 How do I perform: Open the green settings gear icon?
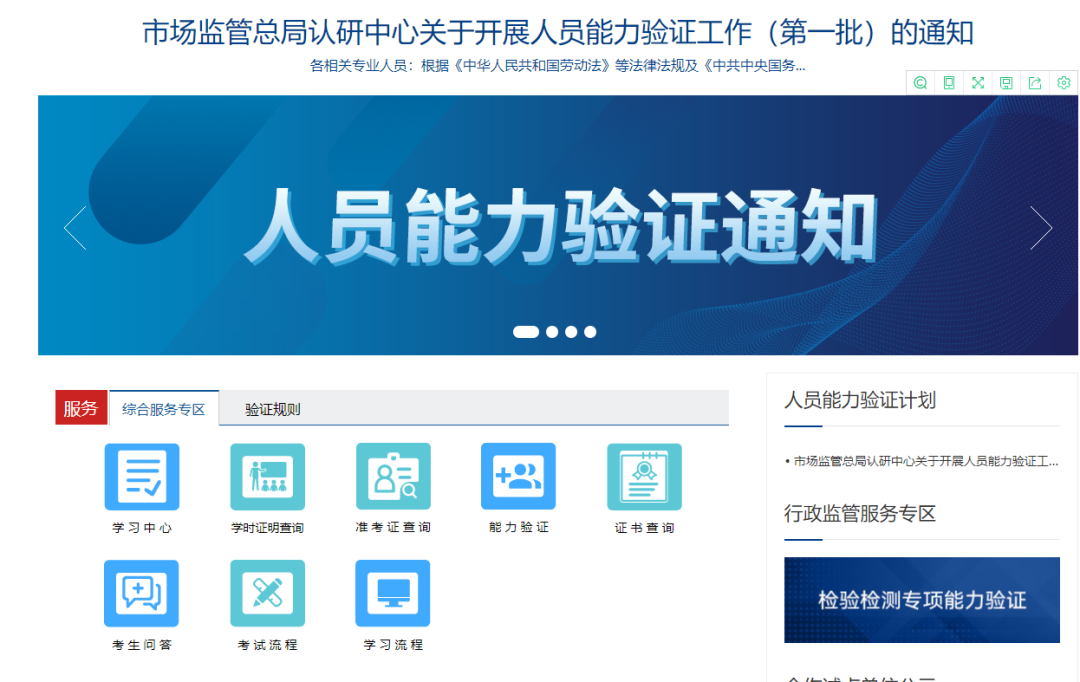[x=1063, y=83]
